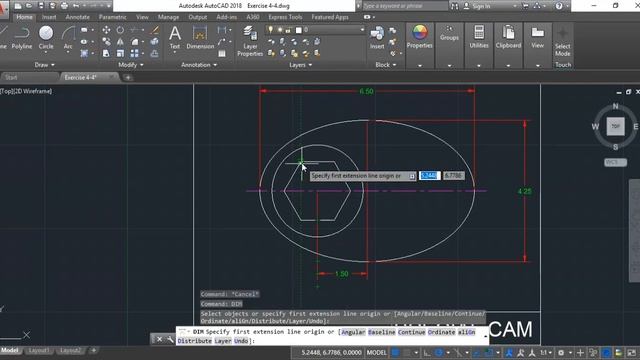640x360 pixels.
Task: Click the dynamic input X coordinate field
Action: (x=429, y=176)
